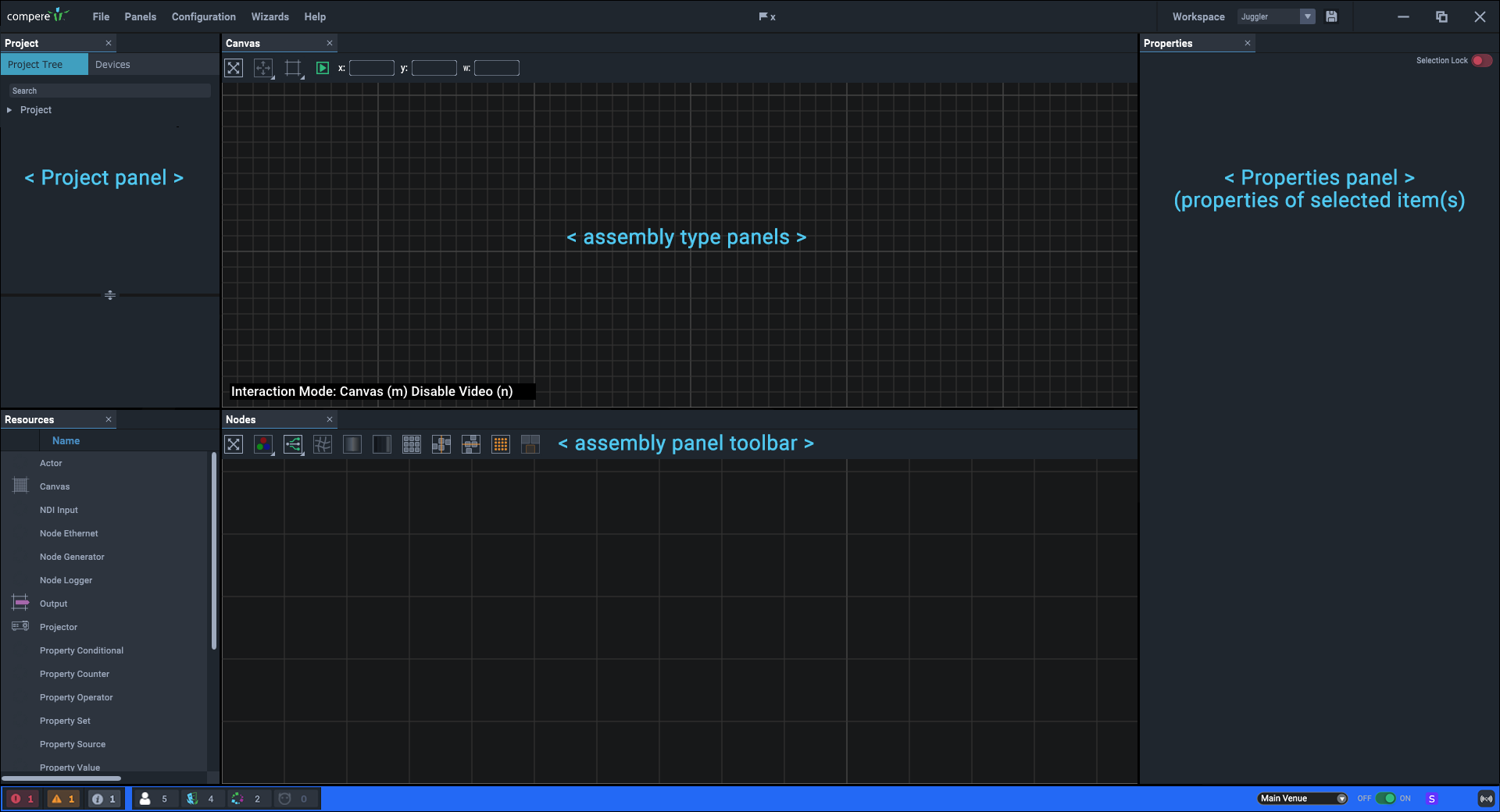This screenshot has width=1500, height=812.
Task: Open the info messages indicator in status bar
Action: click(x=104, y=799)
